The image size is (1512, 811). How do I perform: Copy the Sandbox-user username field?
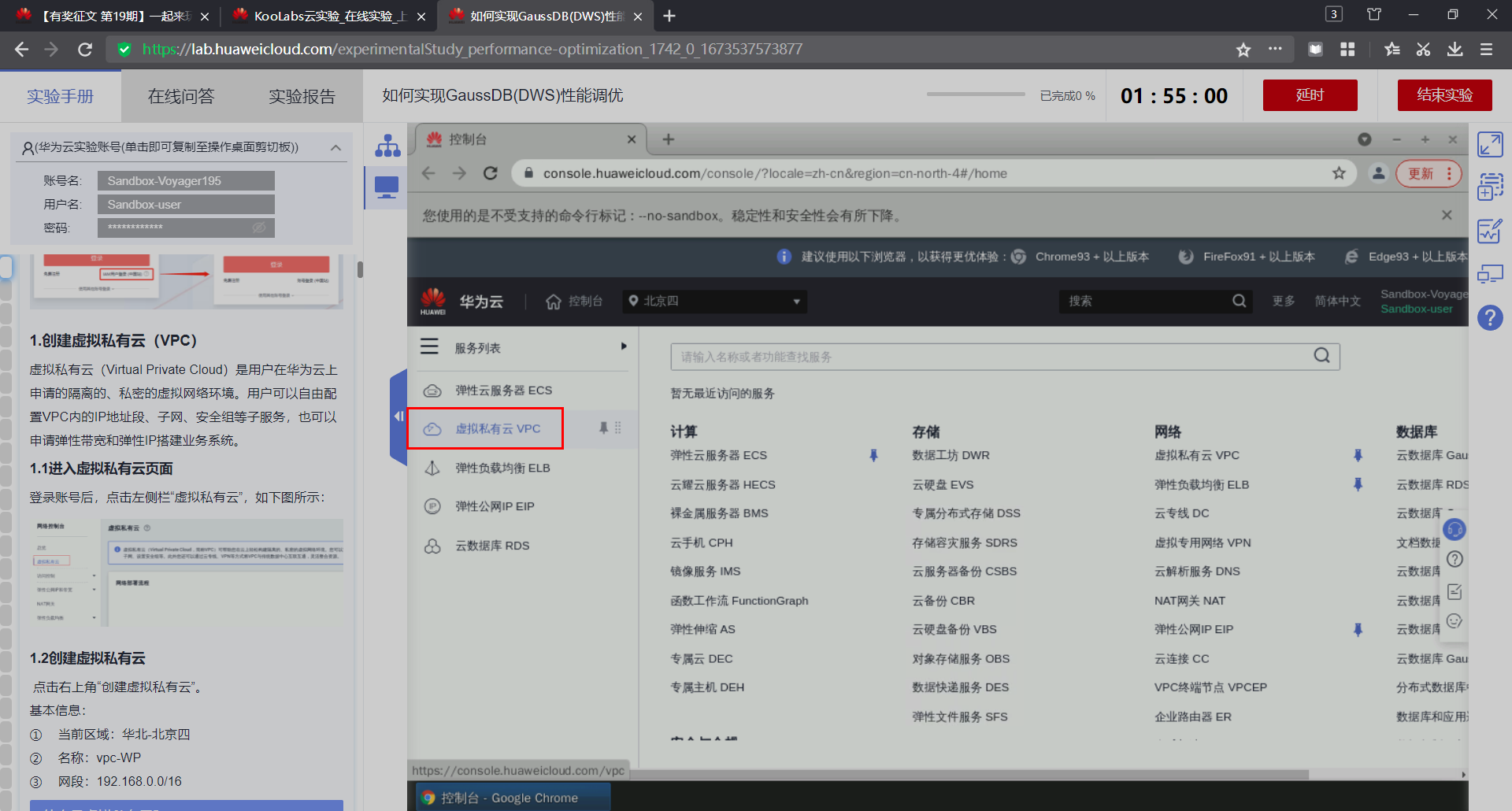pos(186,204)
